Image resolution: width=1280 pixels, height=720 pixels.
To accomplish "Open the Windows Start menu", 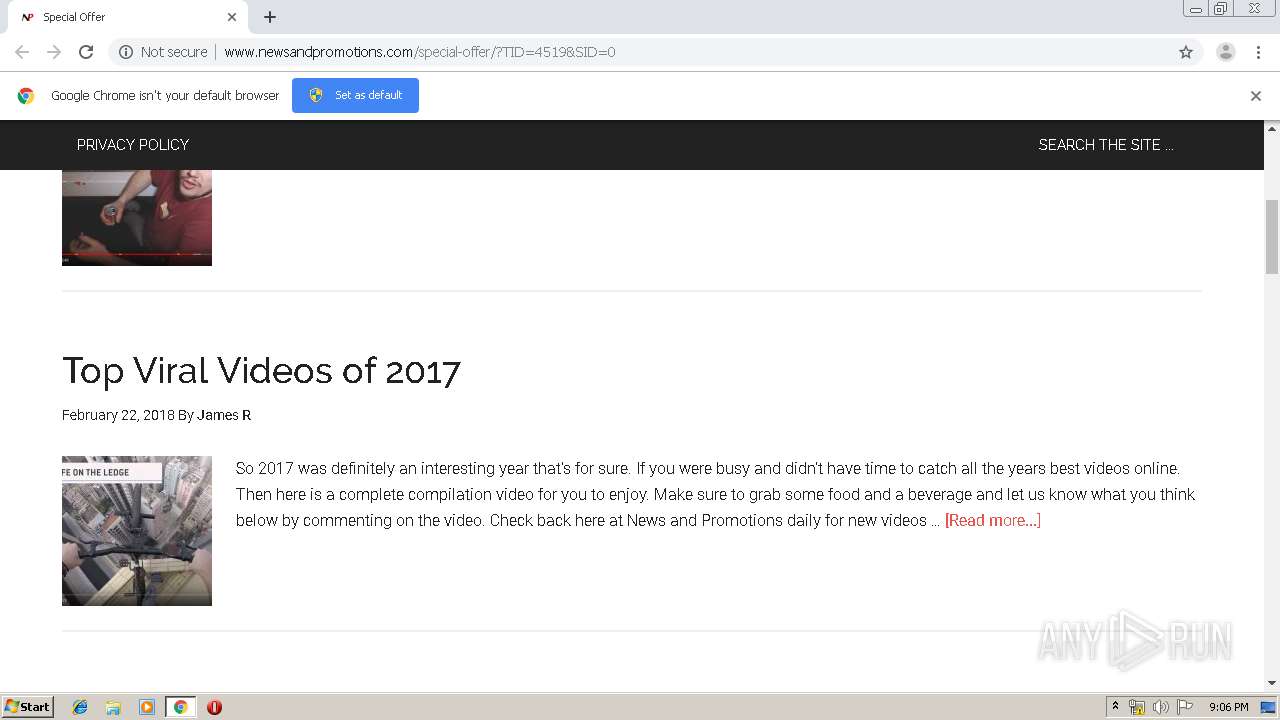I will coord(28,706).
